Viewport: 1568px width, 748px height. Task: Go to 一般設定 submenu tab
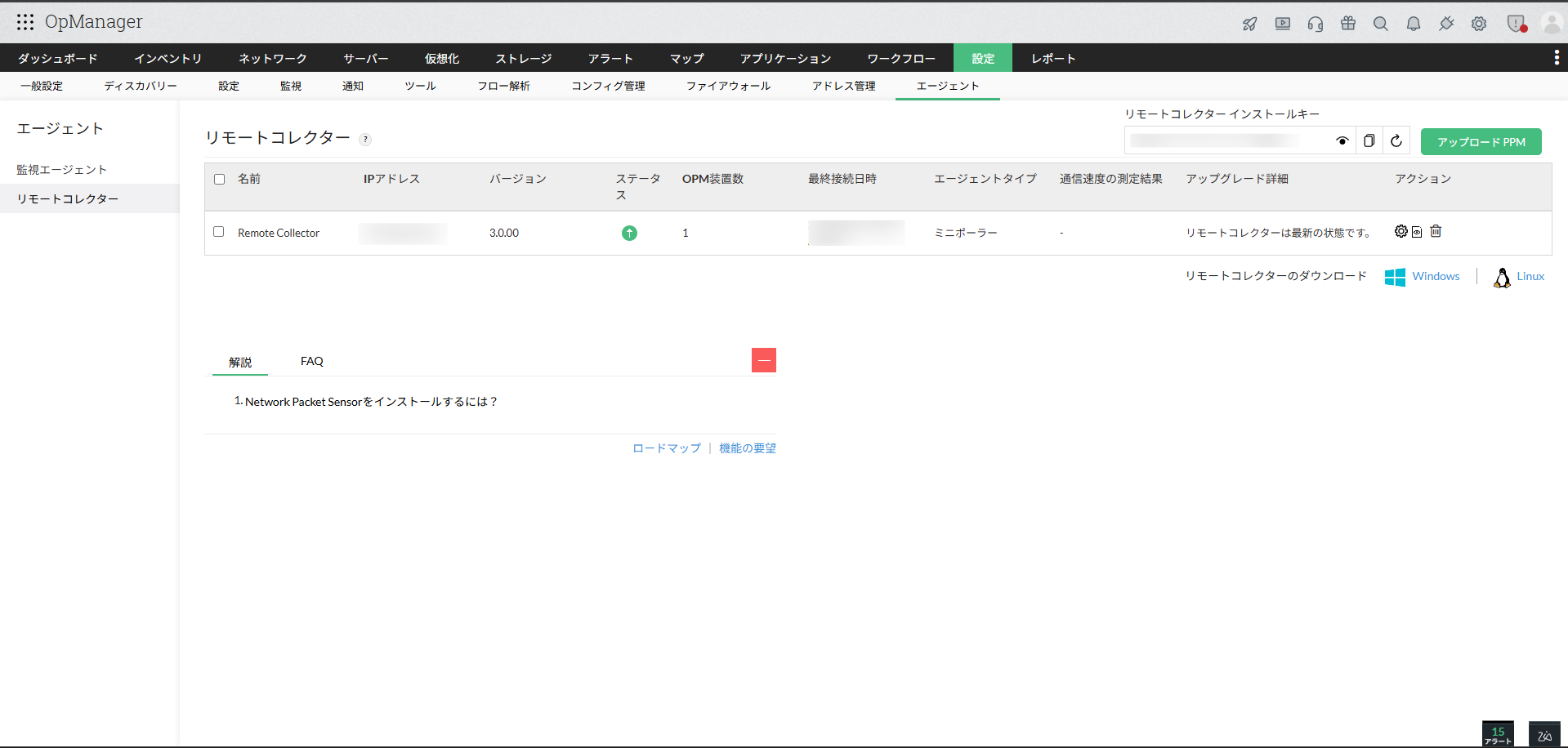pos(41,86)
